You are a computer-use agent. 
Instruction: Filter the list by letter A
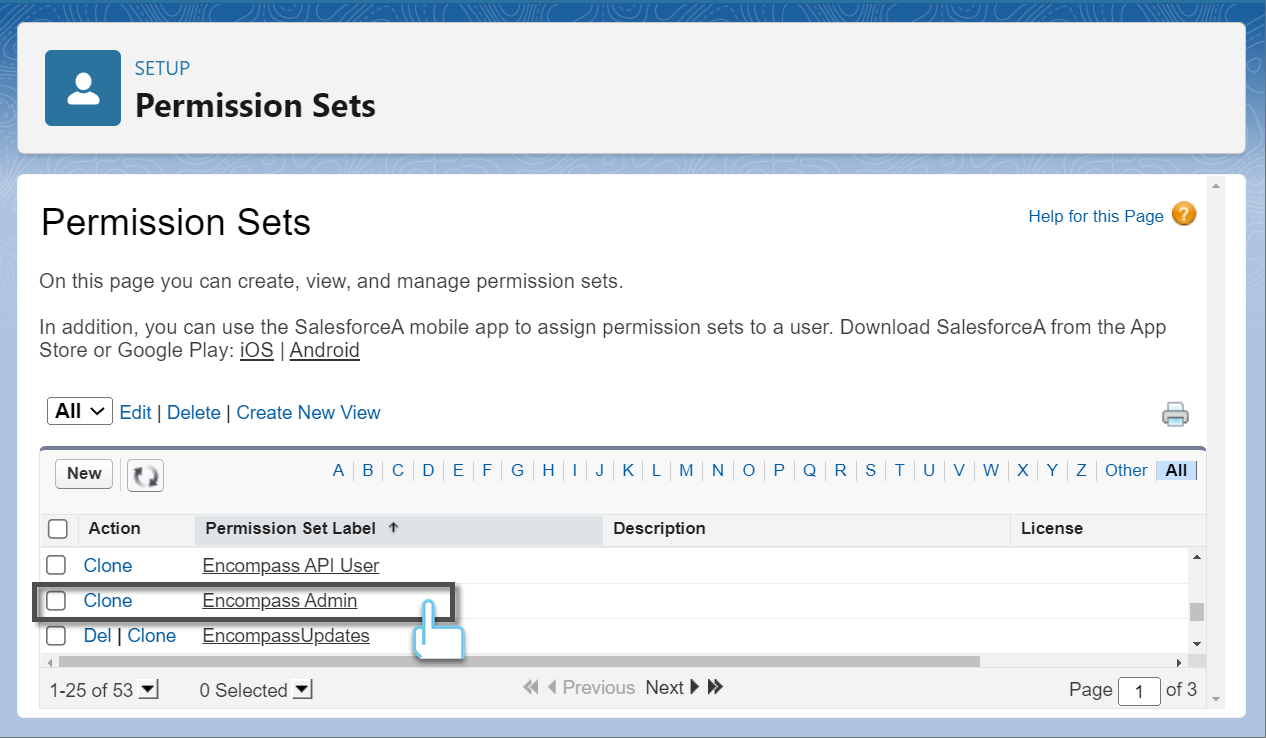click(338, 470)
